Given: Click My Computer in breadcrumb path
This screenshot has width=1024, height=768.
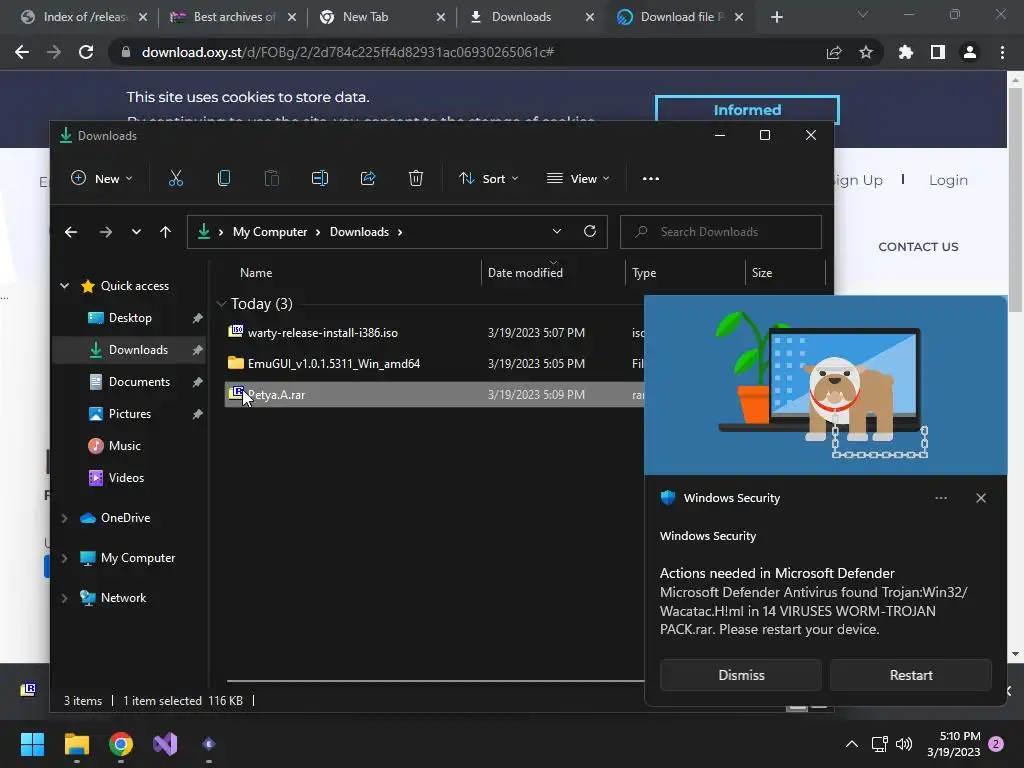Looking at the screenshot, I should tap(270, 232).
